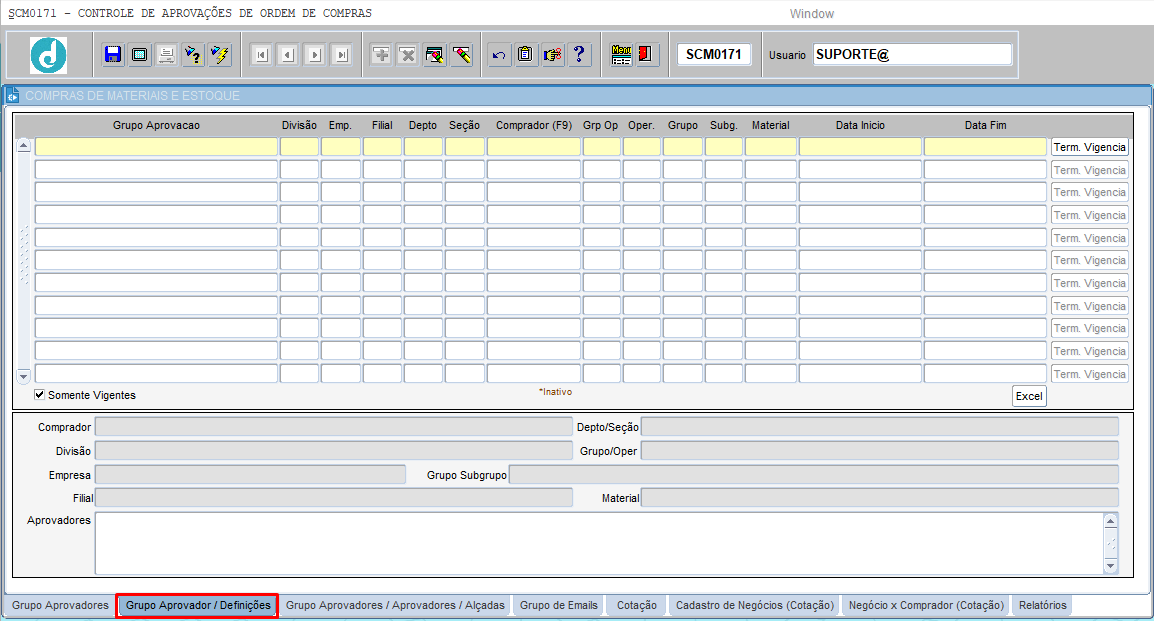This screenshot has height=621, width=1154.
Task: Click the Grupo Aprovacao column header
Action: [x=156, y=125]
